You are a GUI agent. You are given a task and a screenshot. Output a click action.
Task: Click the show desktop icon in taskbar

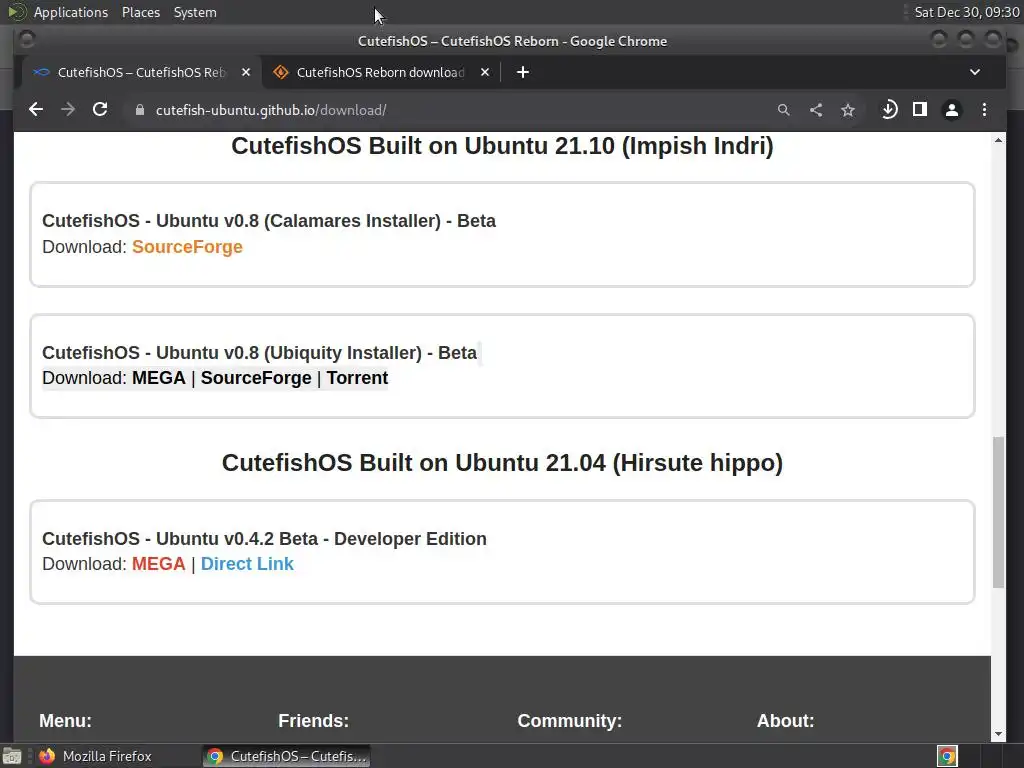click(12, 756)
